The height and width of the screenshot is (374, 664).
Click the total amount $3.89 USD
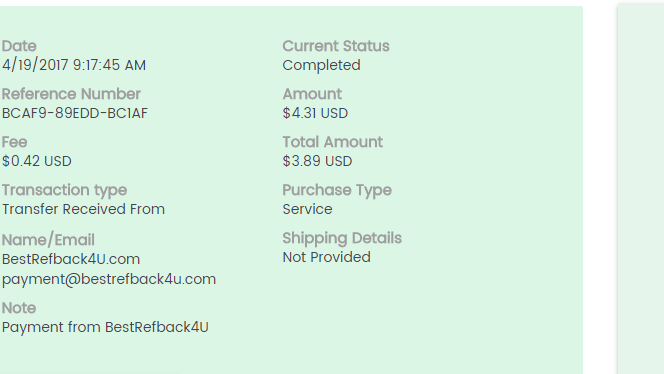pos(317,161)
